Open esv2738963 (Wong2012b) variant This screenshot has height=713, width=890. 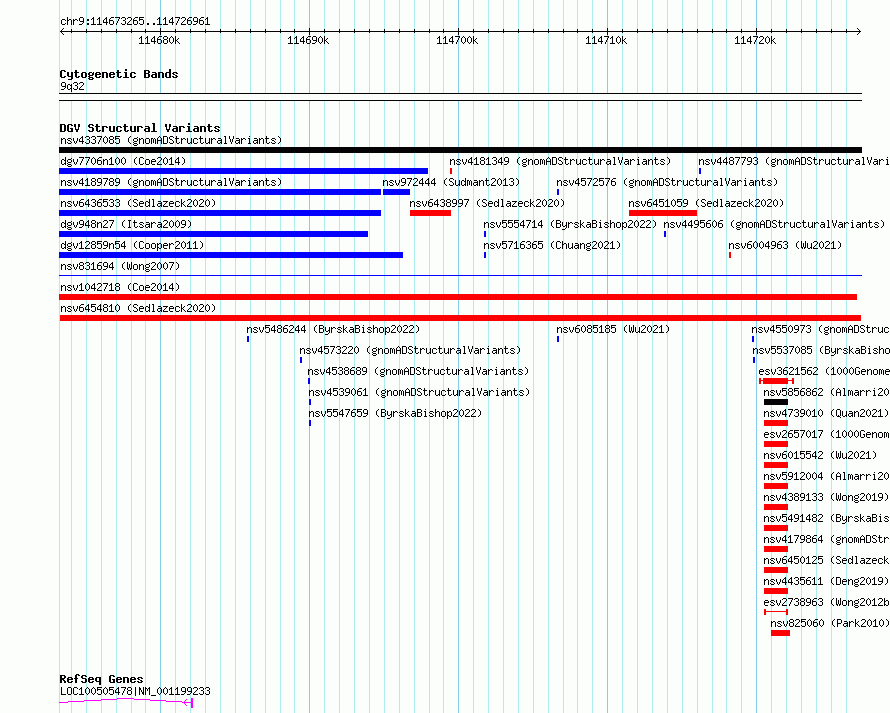(x=826, y=602)
